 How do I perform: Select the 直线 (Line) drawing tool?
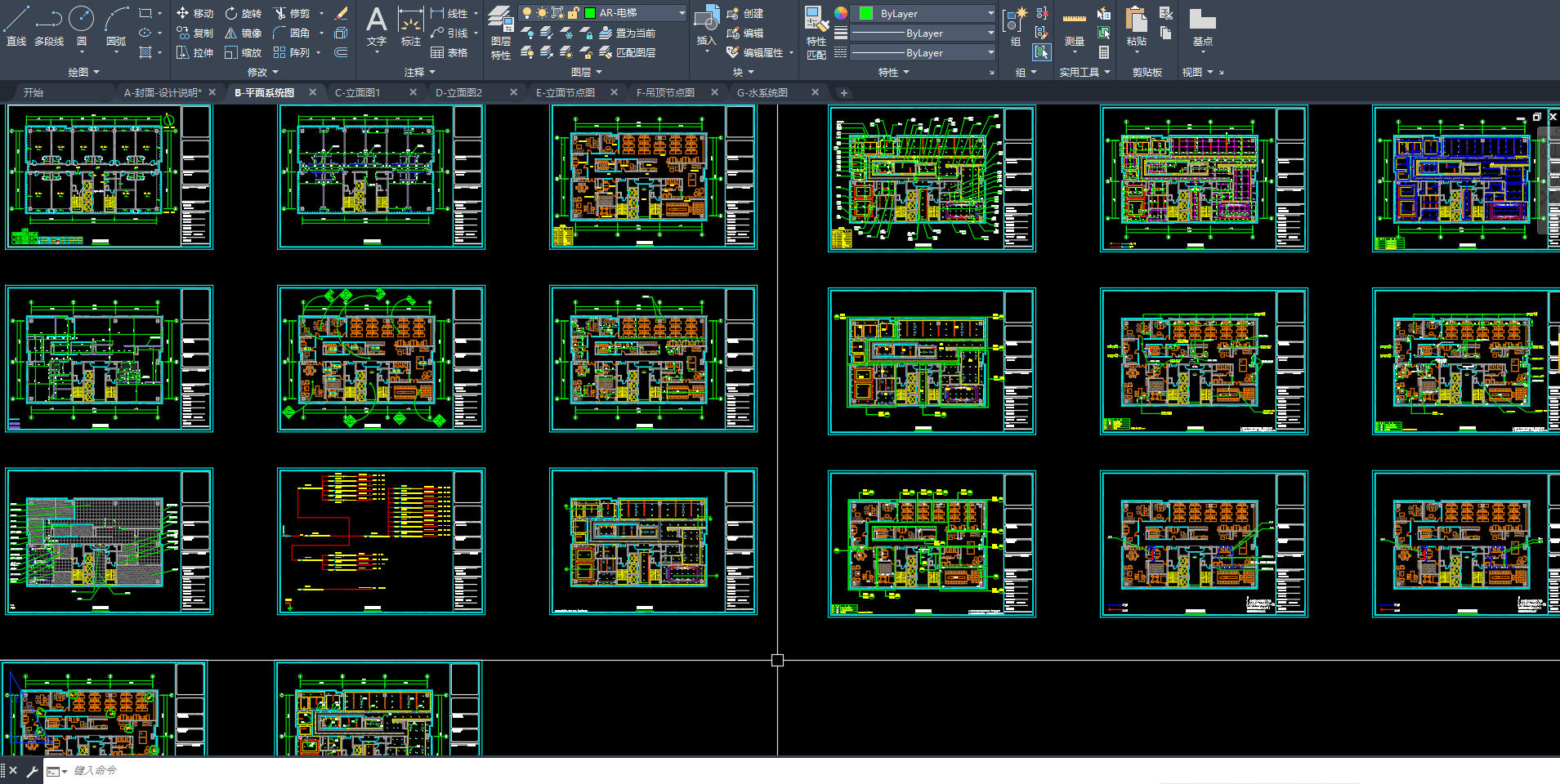pos(16,24)
